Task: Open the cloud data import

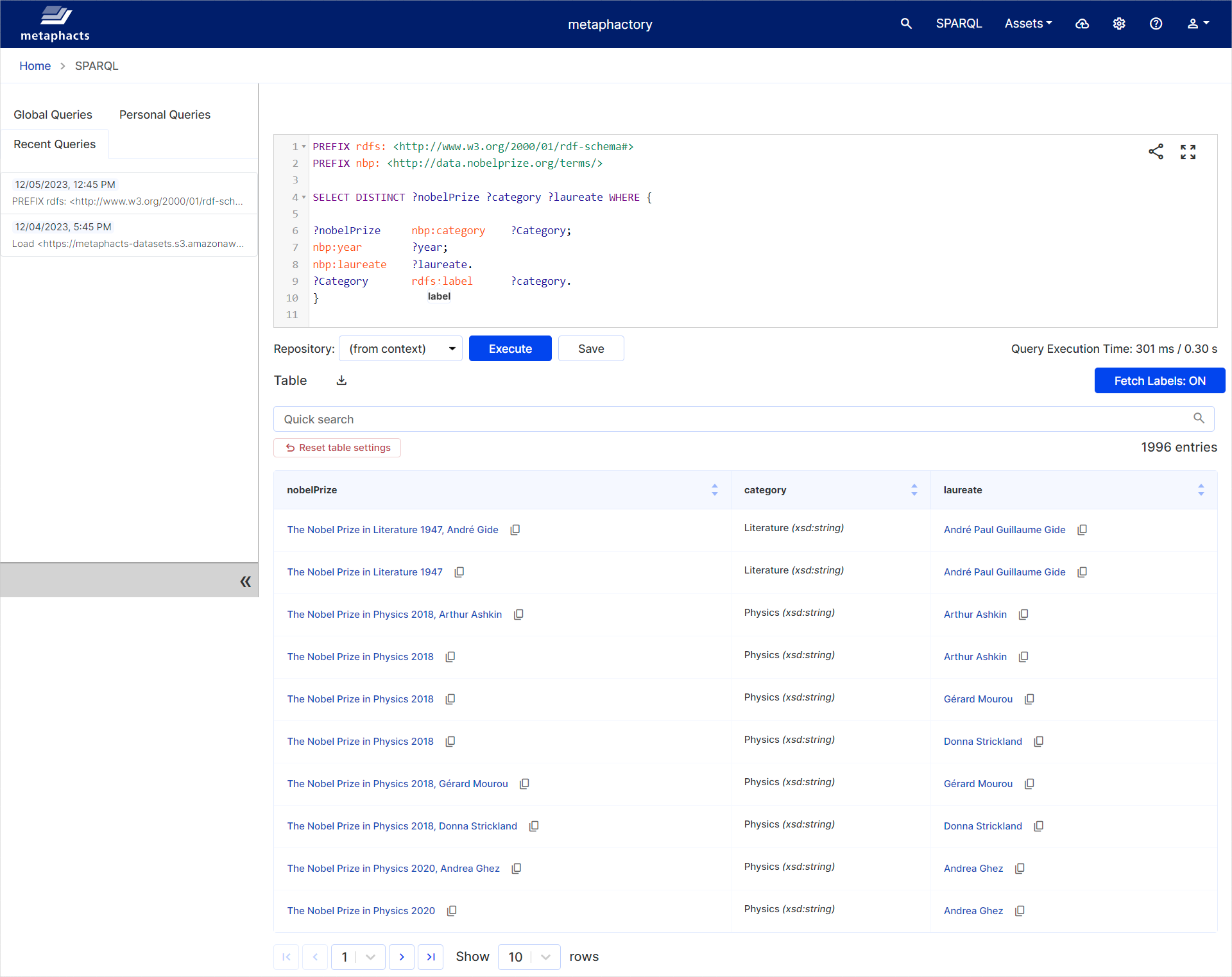Action: click(1082, 24)
